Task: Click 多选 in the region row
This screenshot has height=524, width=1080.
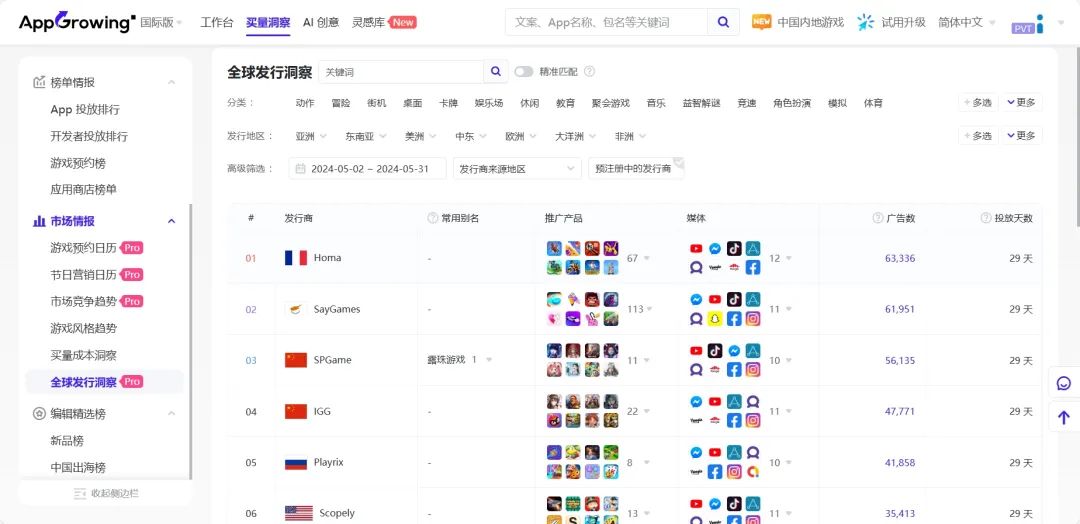Action: 978,136
